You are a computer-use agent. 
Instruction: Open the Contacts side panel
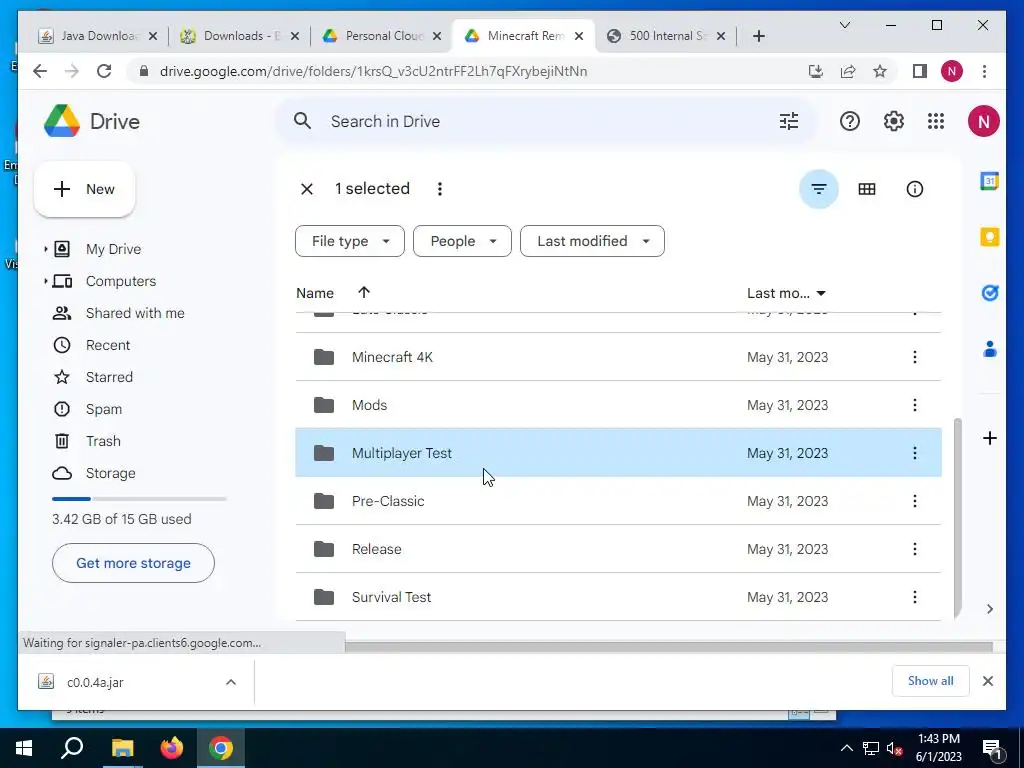tap(989, 349)
